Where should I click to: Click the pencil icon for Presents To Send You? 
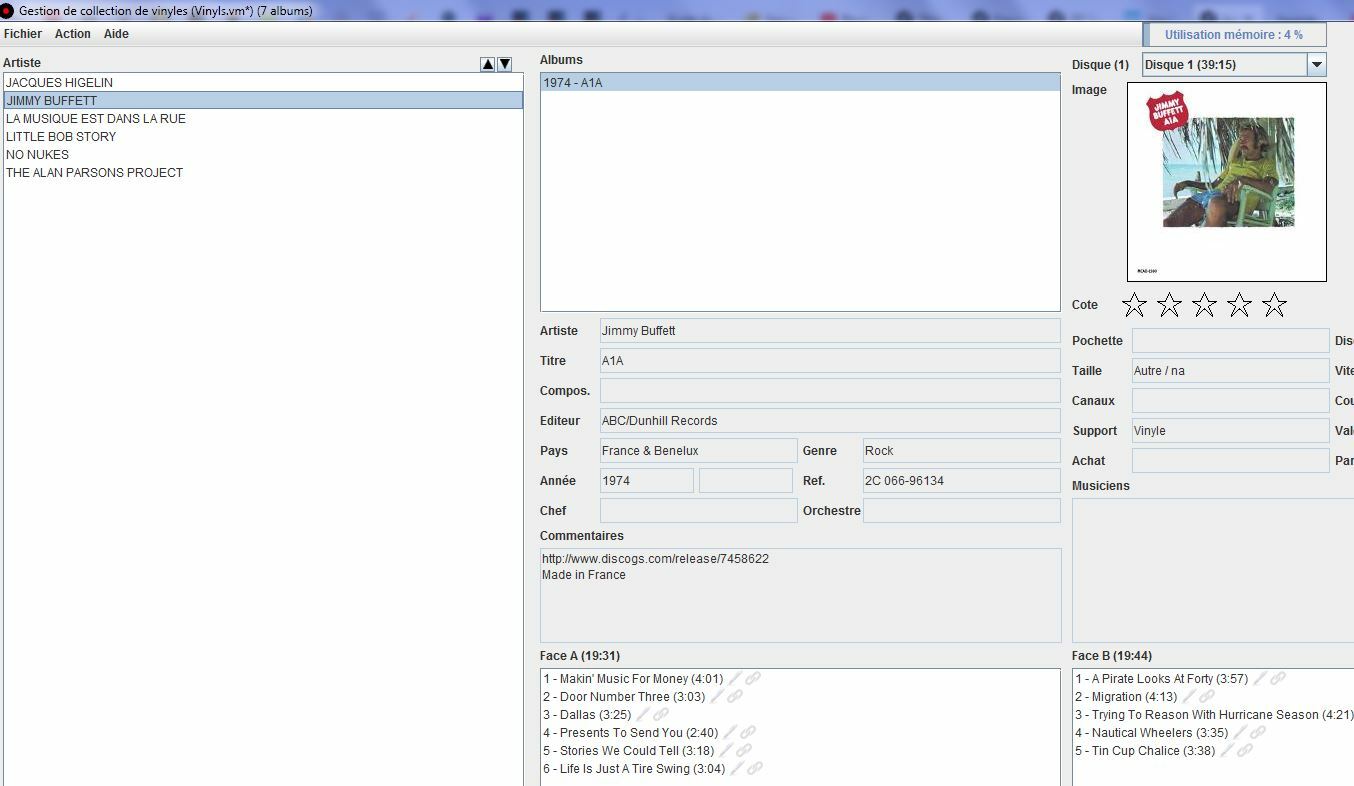tap(730, 732)
